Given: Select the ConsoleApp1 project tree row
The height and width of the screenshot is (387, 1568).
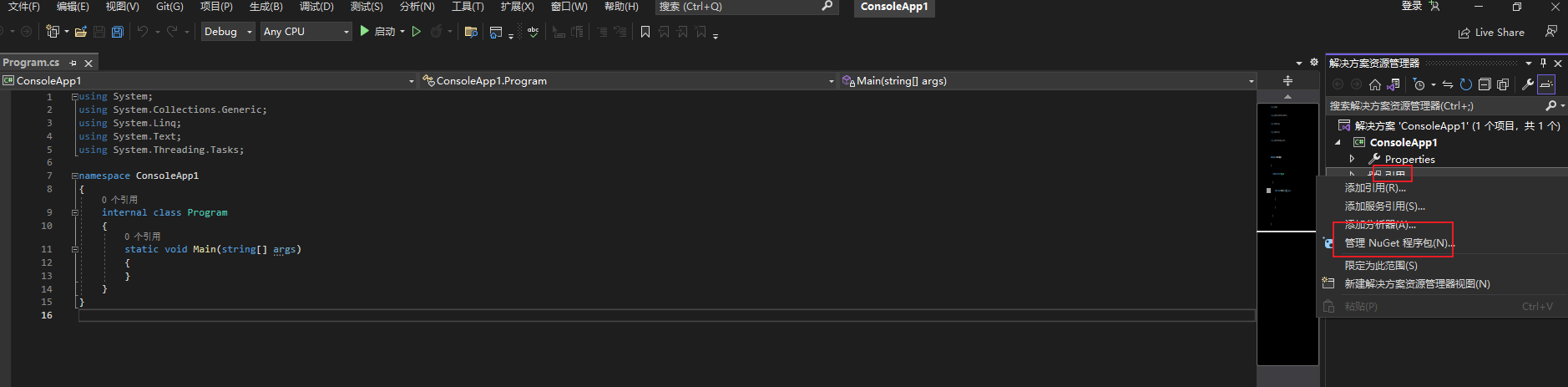Looking at the screenshot, I should coord(1447,142).
